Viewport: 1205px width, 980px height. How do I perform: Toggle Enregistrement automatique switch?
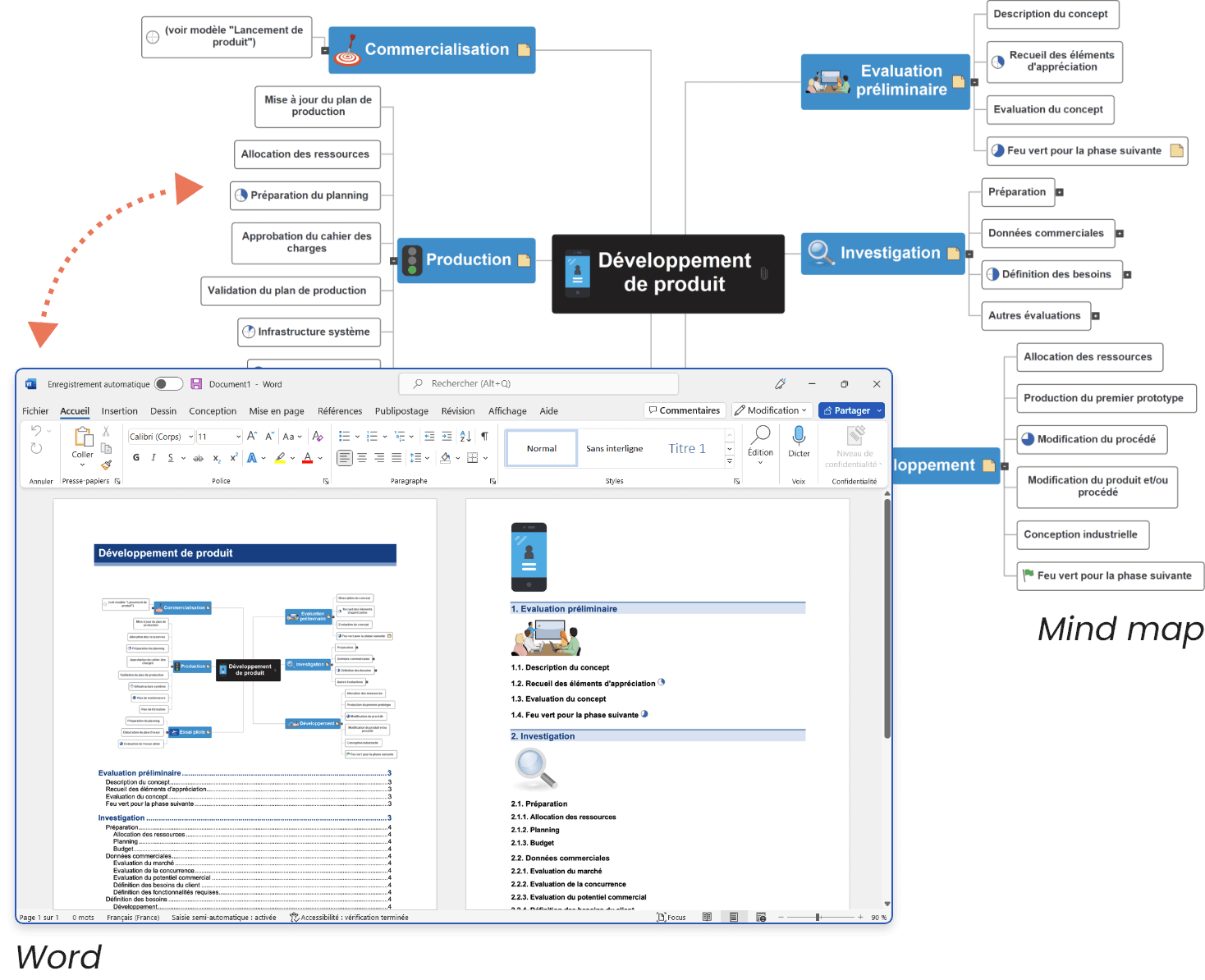(x=168, y=384)
